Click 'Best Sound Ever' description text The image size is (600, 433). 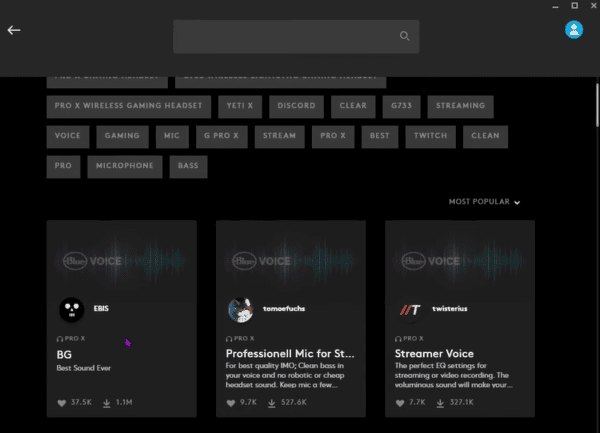(84, 368)
